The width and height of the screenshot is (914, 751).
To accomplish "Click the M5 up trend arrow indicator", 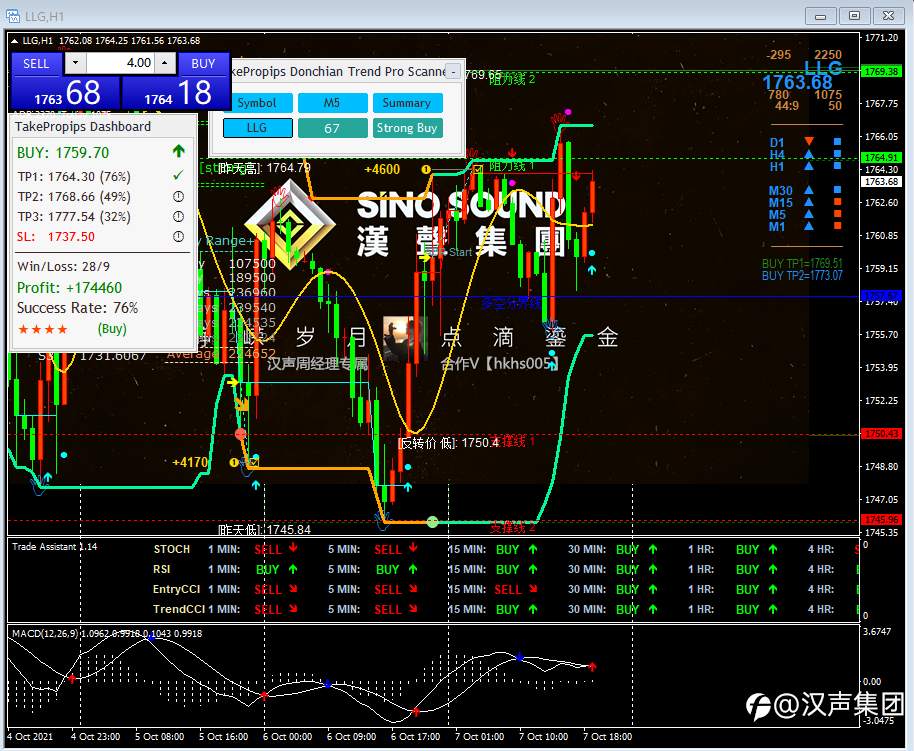I will coord(808,214).
